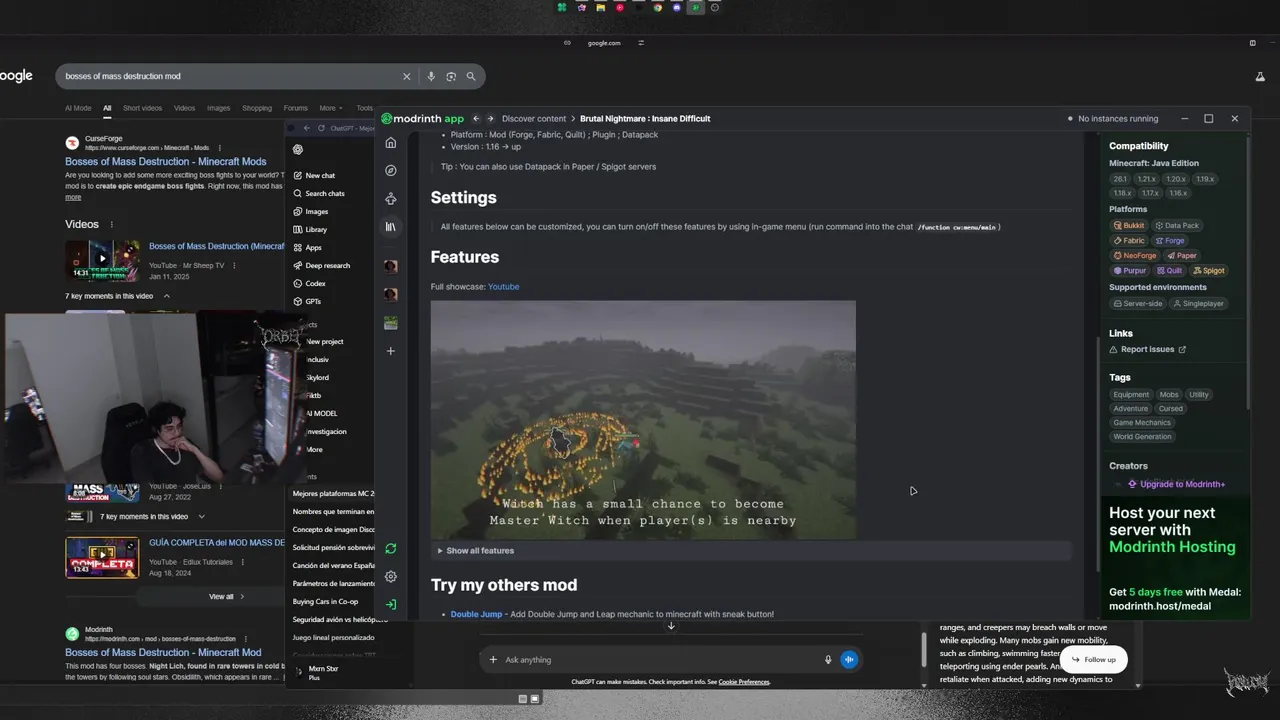
Task: Click the Singleplayer environment tag
Action: pyautogui.click(x=1198, y=304)
